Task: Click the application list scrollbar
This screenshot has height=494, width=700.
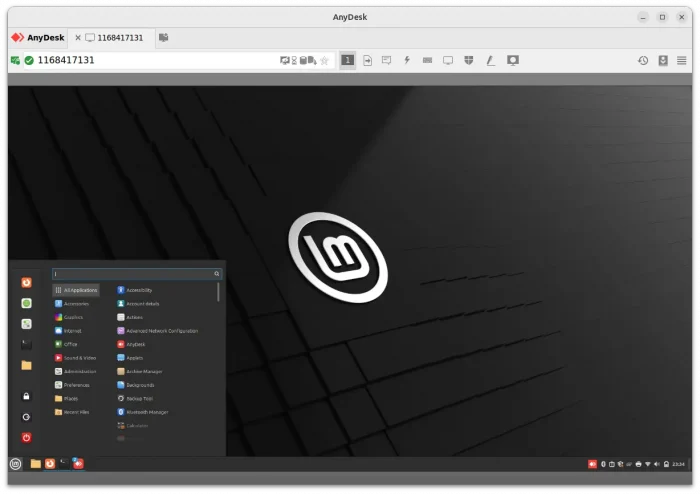Action: (218, 292)
